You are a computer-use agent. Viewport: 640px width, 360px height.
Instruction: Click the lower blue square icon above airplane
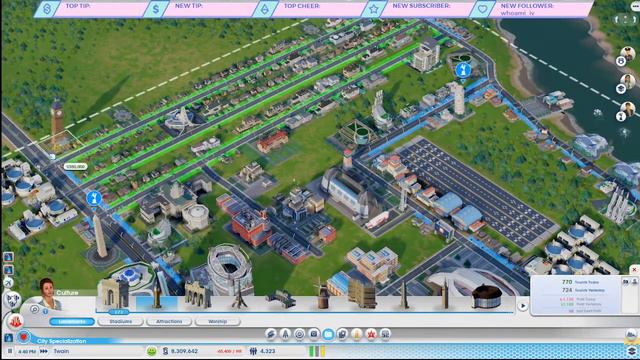(8, 270)
